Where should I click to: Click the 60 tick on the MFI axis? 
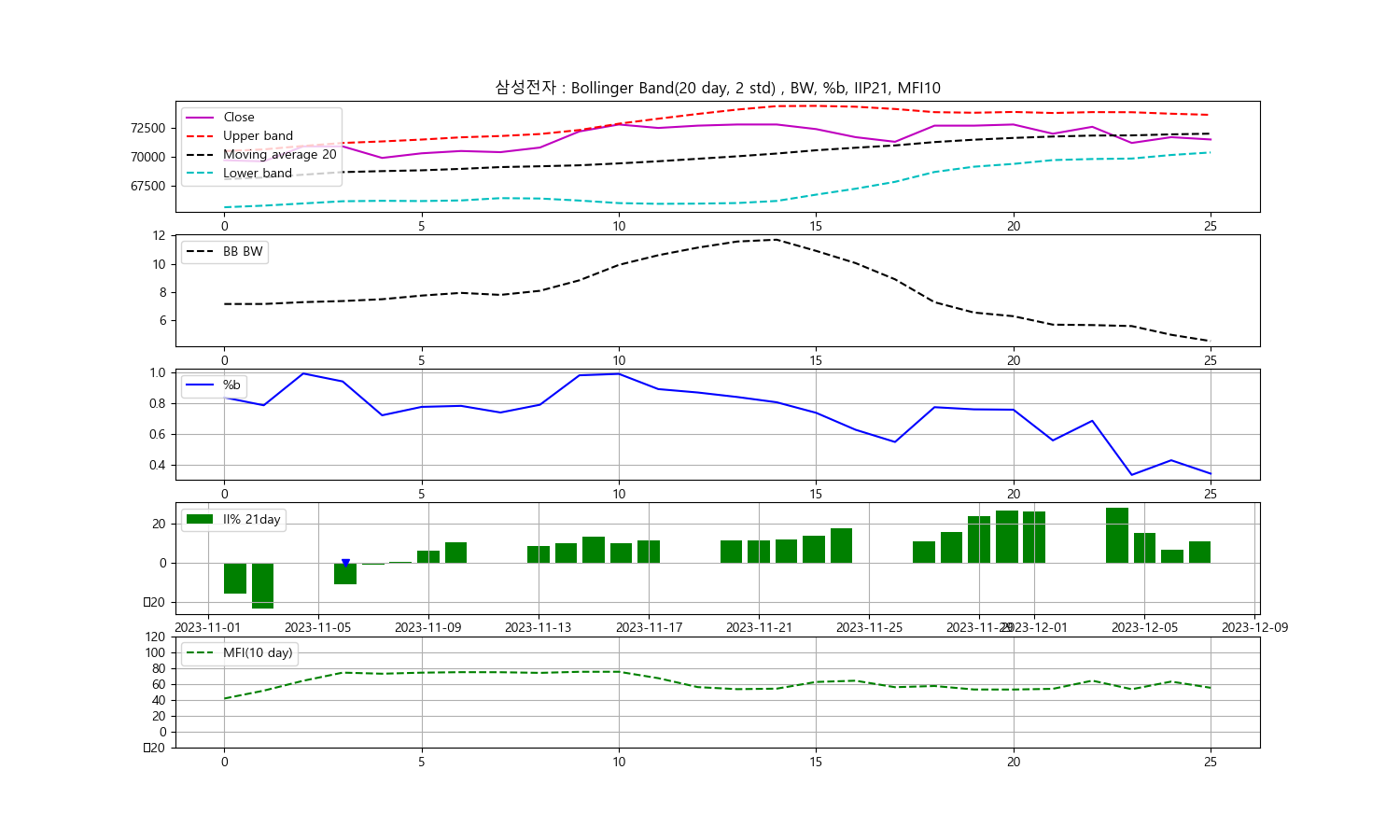pyautogui.click(x=159, y=685)
